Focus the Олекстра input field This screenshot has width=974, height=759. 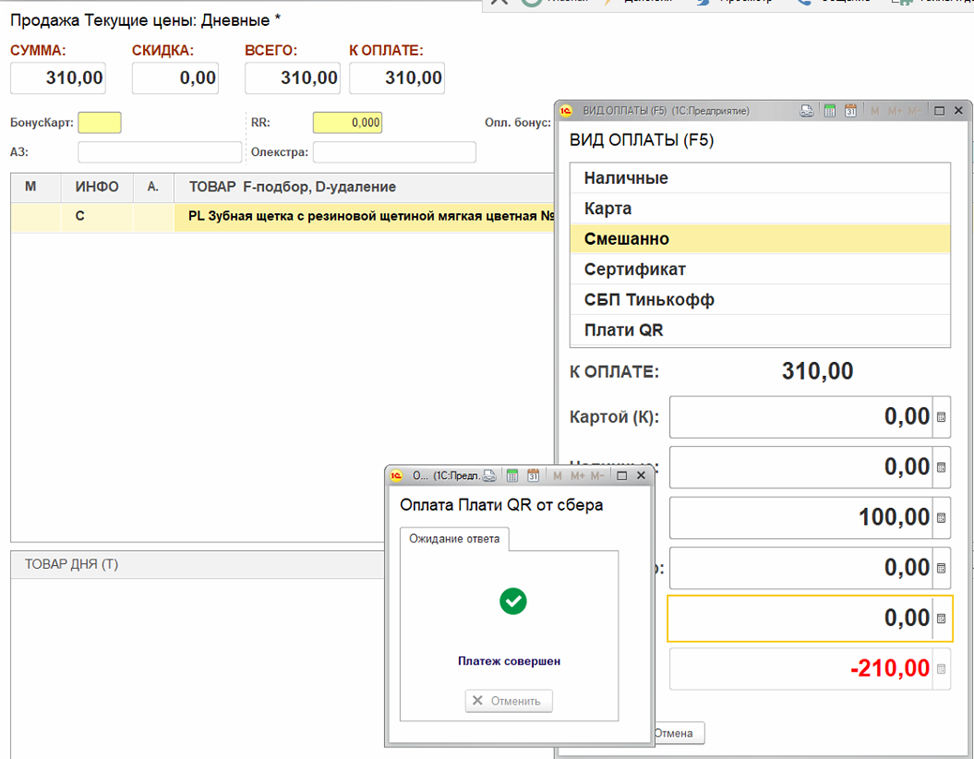[394, 152]
